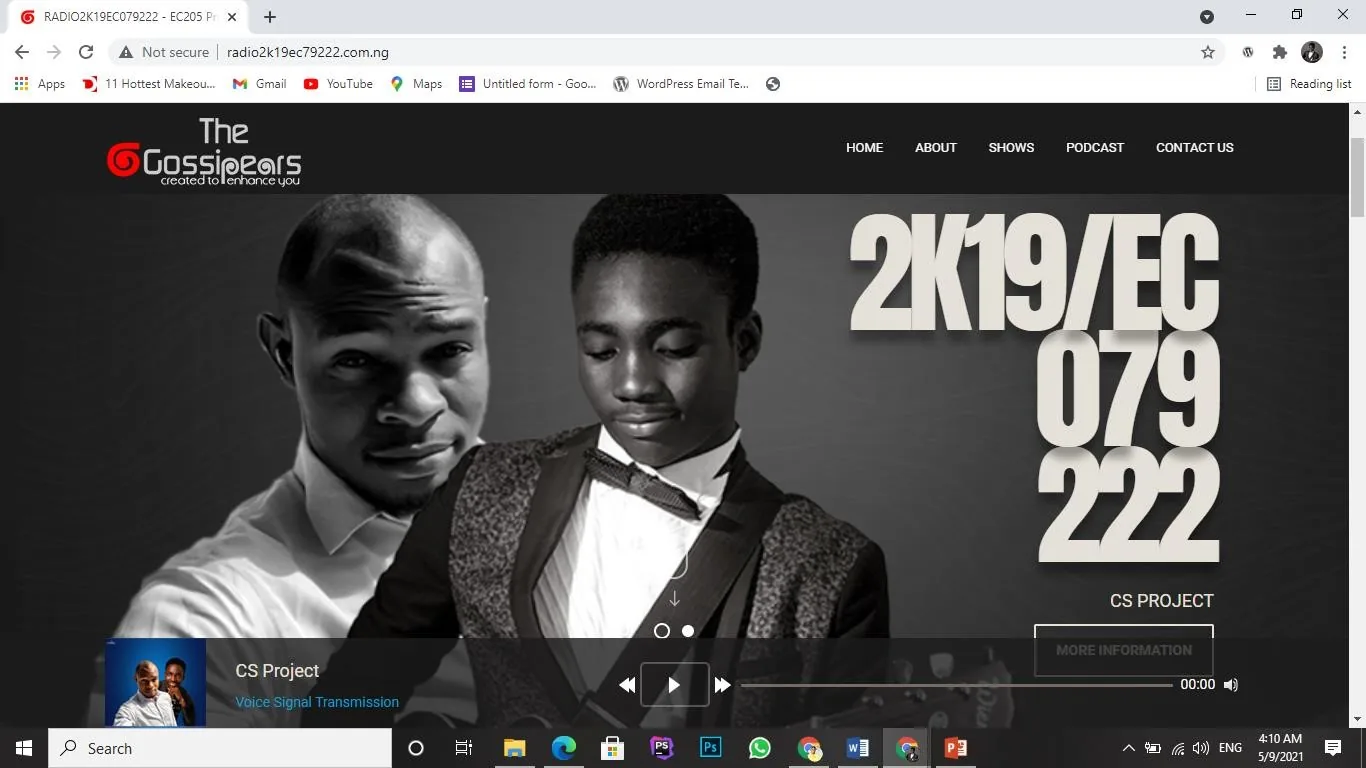The width and height of the screenshot is (1366, 768).
Task: Open the Apps bookmarks shortcut
Action: (x=40, y=84)
